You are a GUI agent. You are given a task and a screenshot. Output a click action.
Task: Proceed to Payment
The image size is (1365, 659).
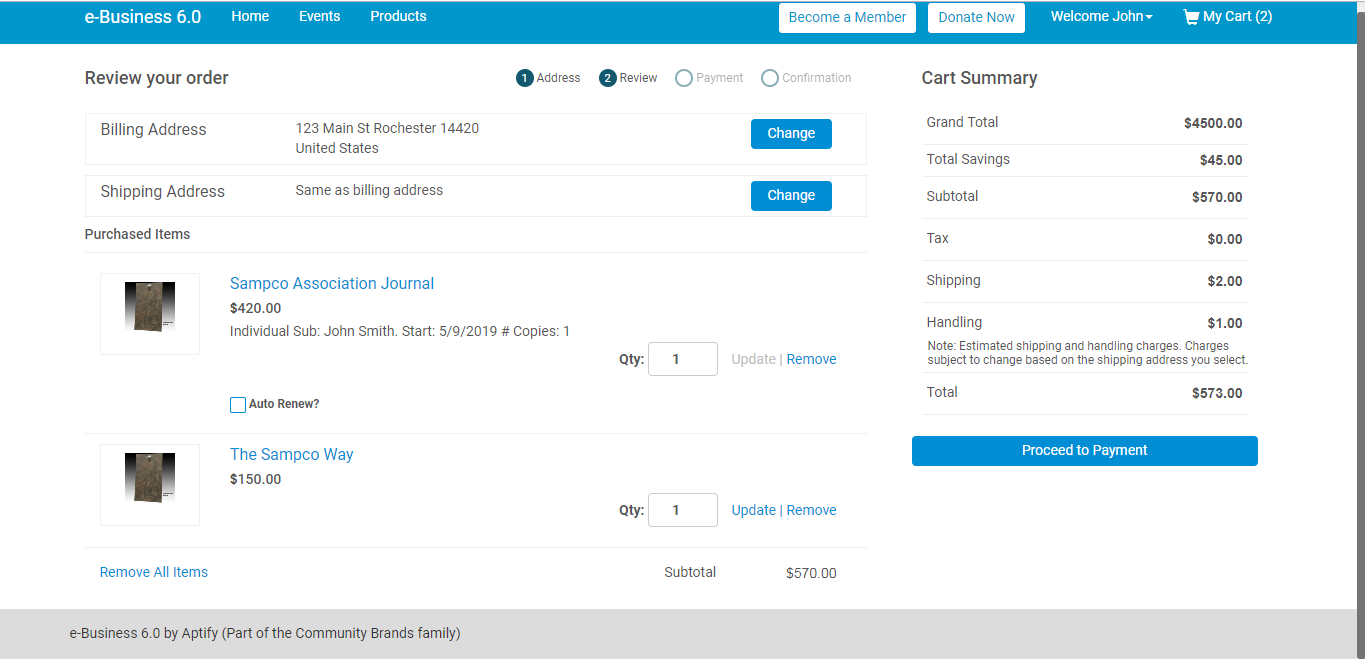click(1084, 450)
